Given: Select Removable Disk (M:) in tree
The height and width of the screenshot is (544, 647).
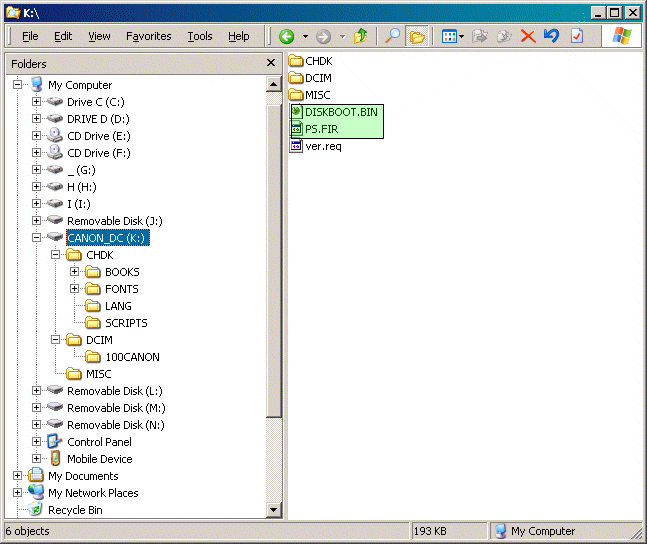Looking at the screenshot, I should click(116, 408).
